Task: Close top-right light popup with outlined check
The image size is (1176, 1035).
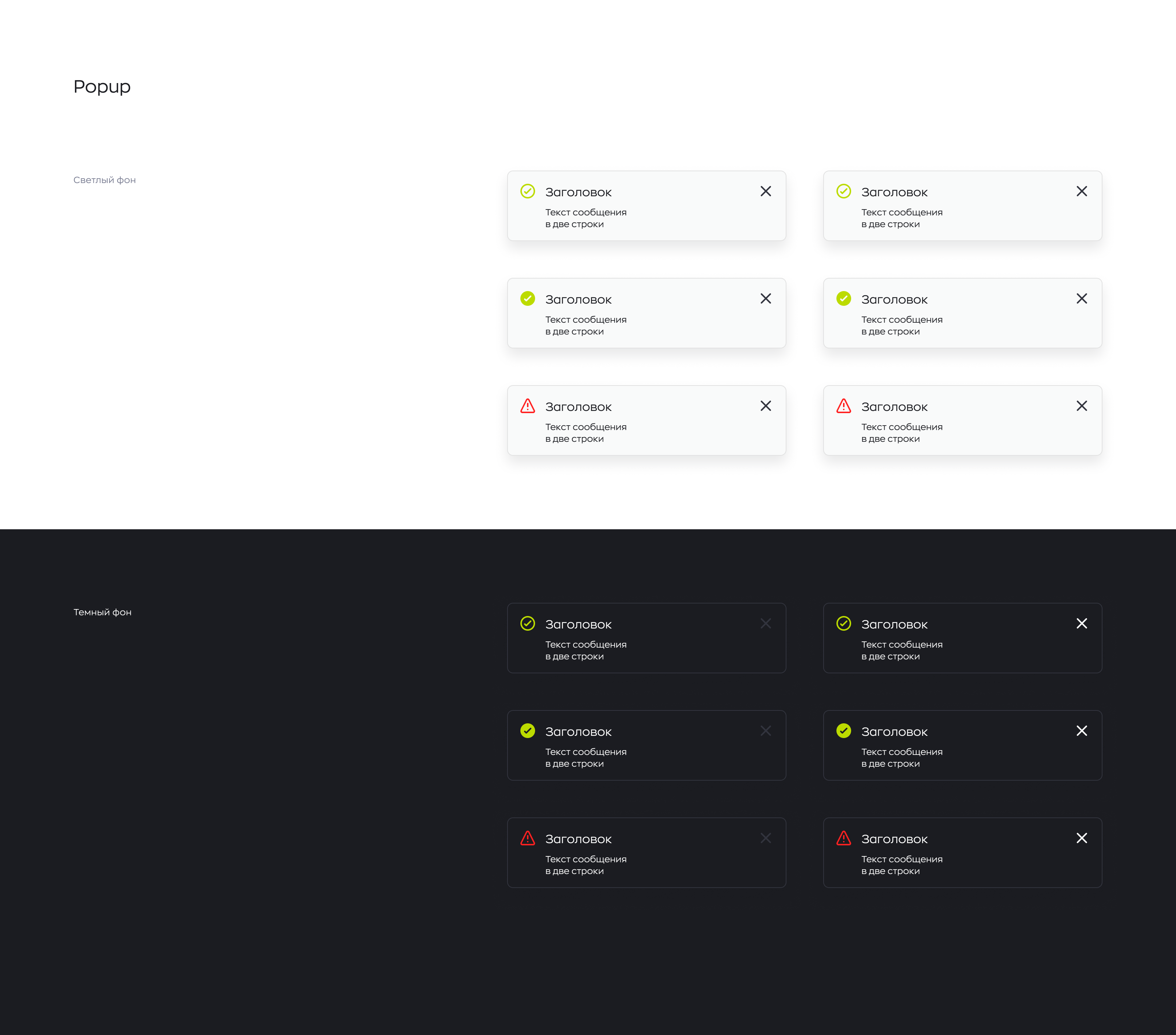Action: [1081, 191]
